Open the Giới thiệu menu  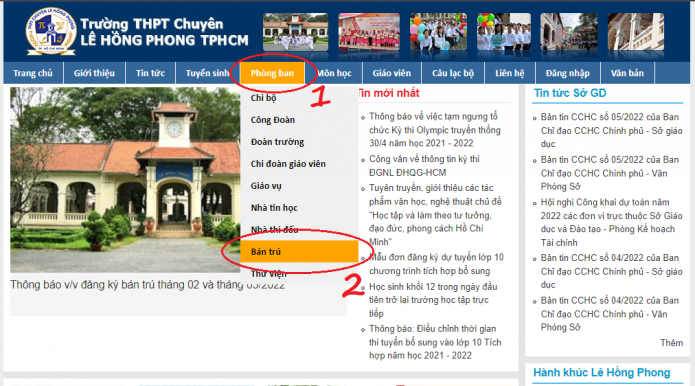coord(94,73)
